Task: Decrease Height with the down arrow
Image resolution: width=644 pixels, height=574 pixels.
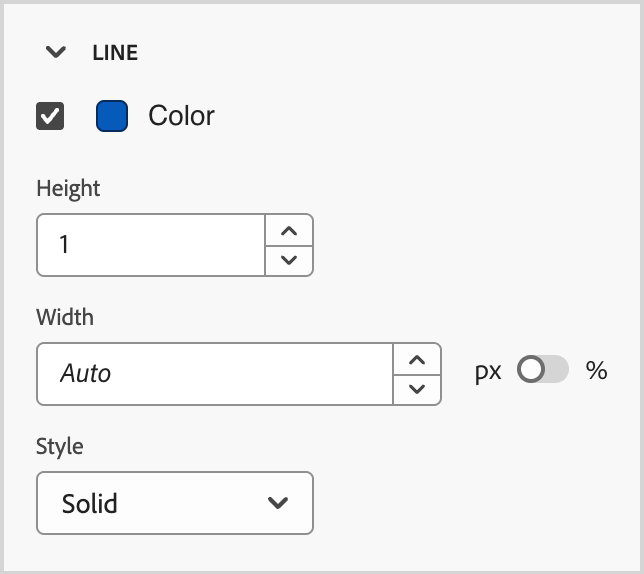Action: click(x=289, y=260)
